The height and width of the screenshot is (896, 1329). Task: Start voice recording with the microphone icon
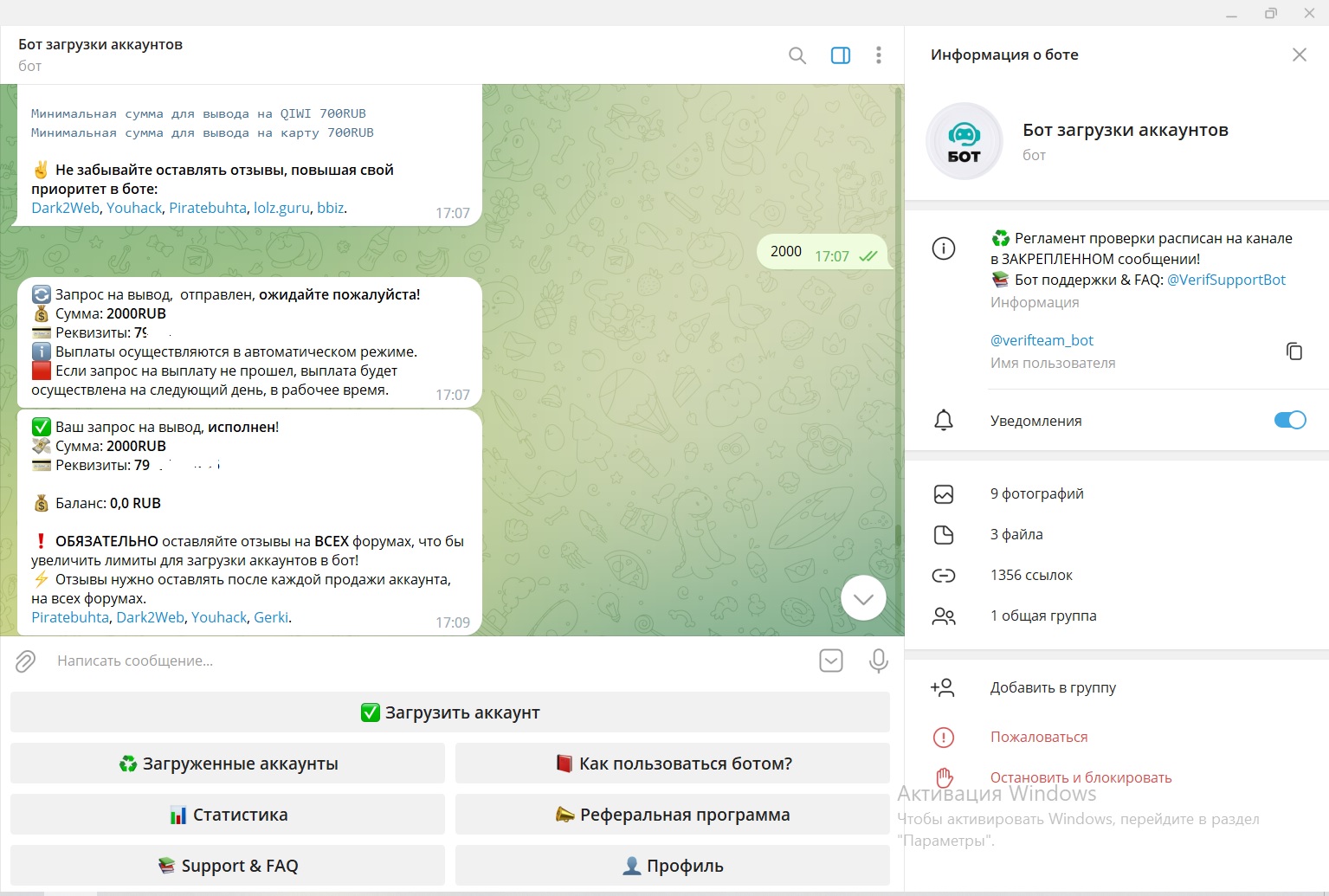coord(878,661)
